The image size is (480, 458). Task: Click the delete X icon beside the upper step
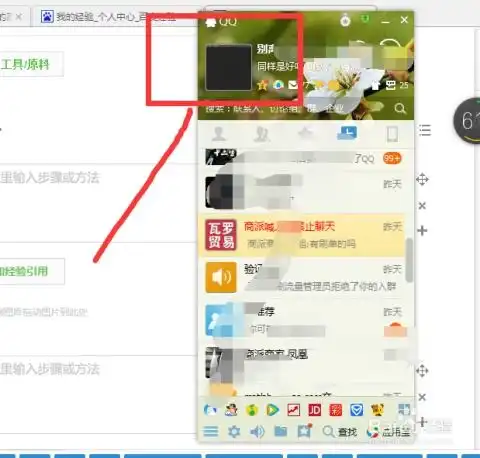[x=422, y=206]
